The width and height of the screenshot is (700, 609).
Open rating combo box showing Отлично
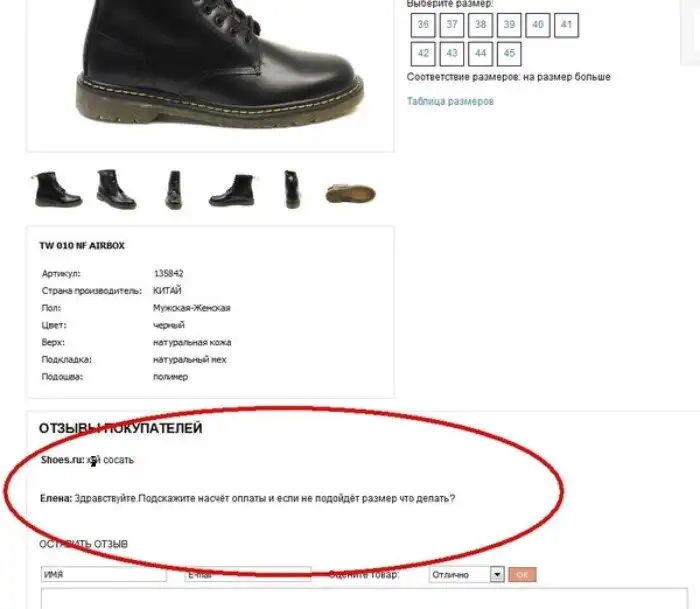pos(467,574)
